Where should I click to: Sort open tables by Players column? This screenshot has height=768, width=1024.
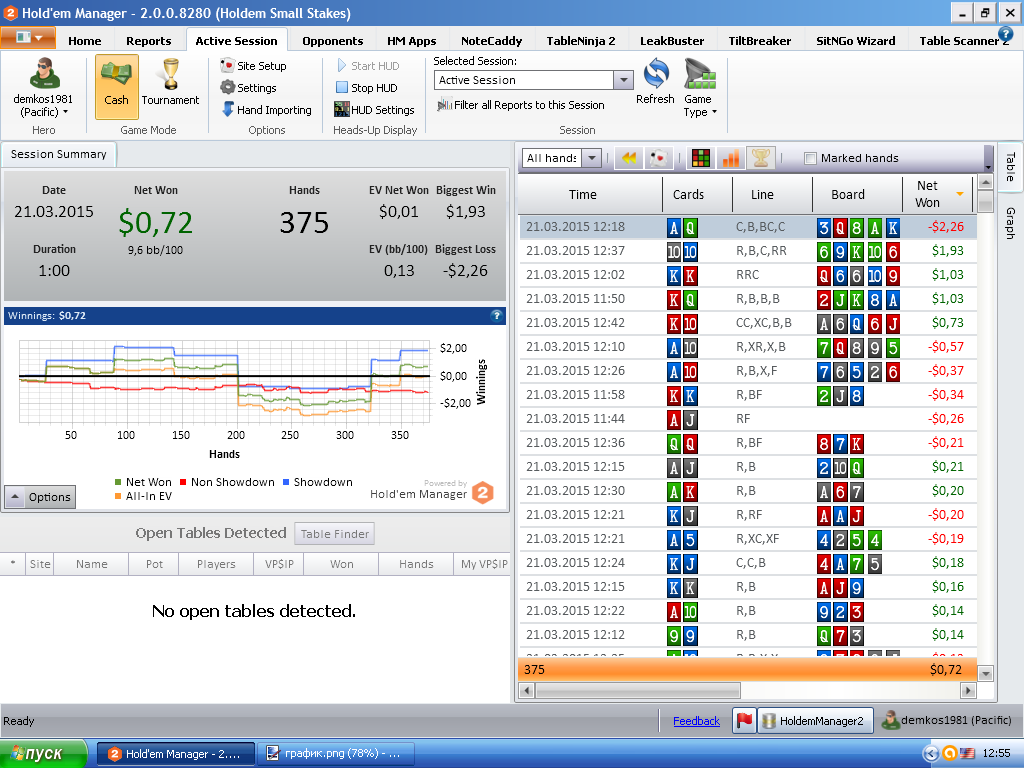click(x=216, y=564)
